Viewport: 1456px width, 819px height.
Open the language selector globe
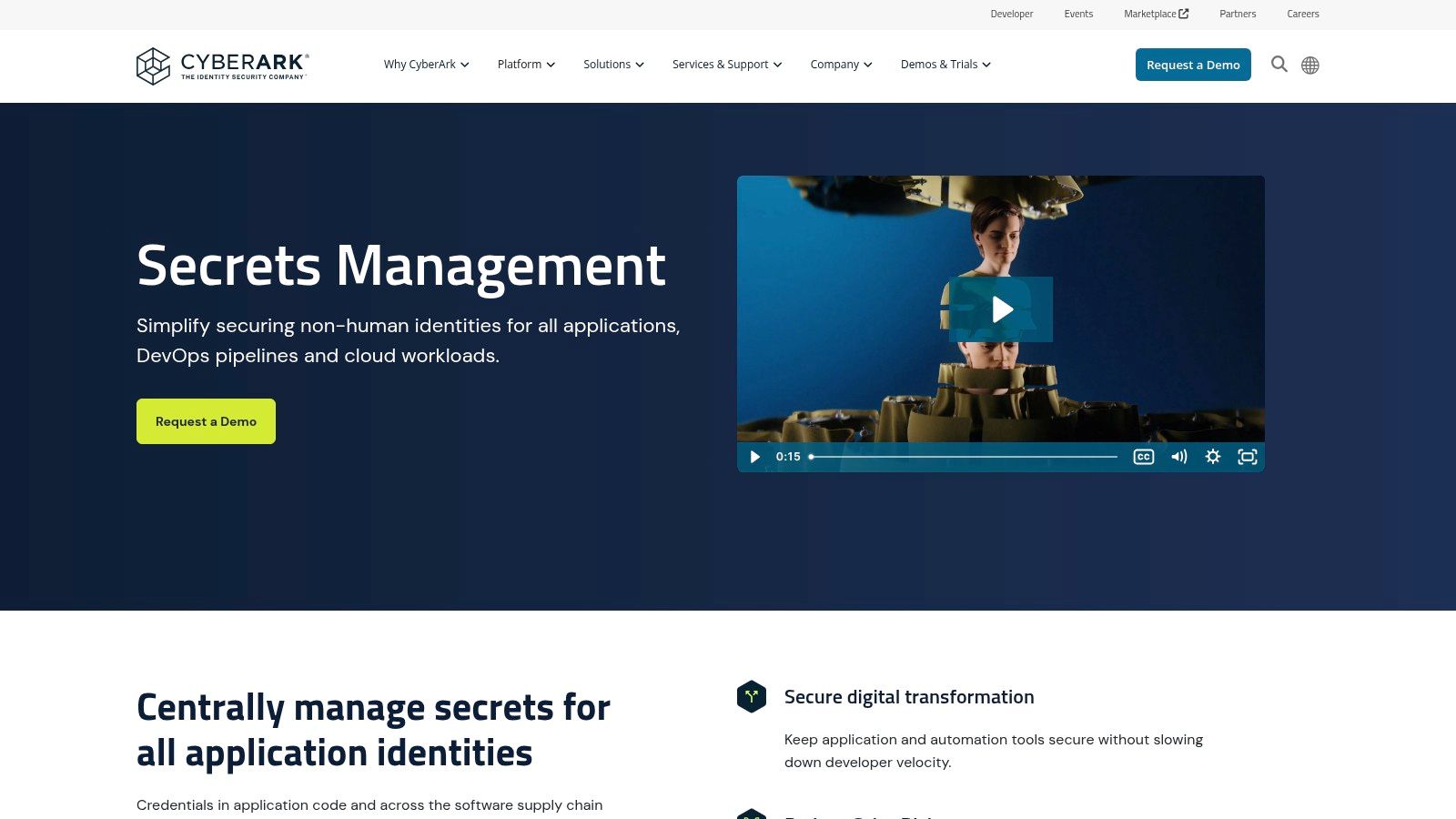coord(1310,65)
